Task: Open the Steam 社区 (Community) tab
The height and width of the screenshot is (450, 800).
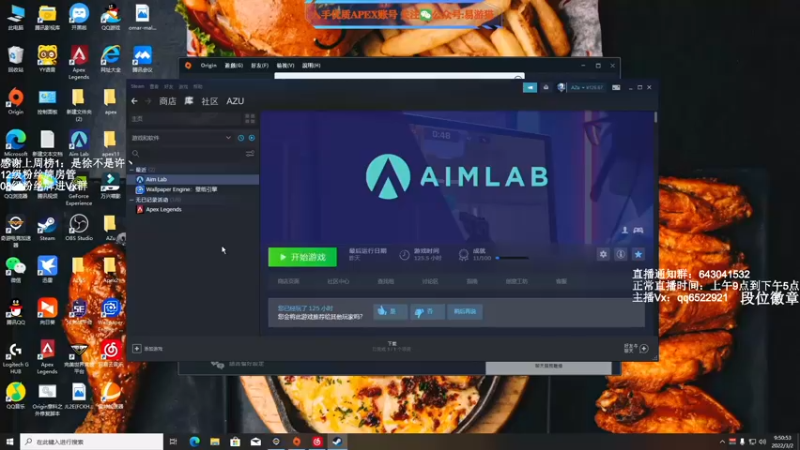Action: pos(210,101)
